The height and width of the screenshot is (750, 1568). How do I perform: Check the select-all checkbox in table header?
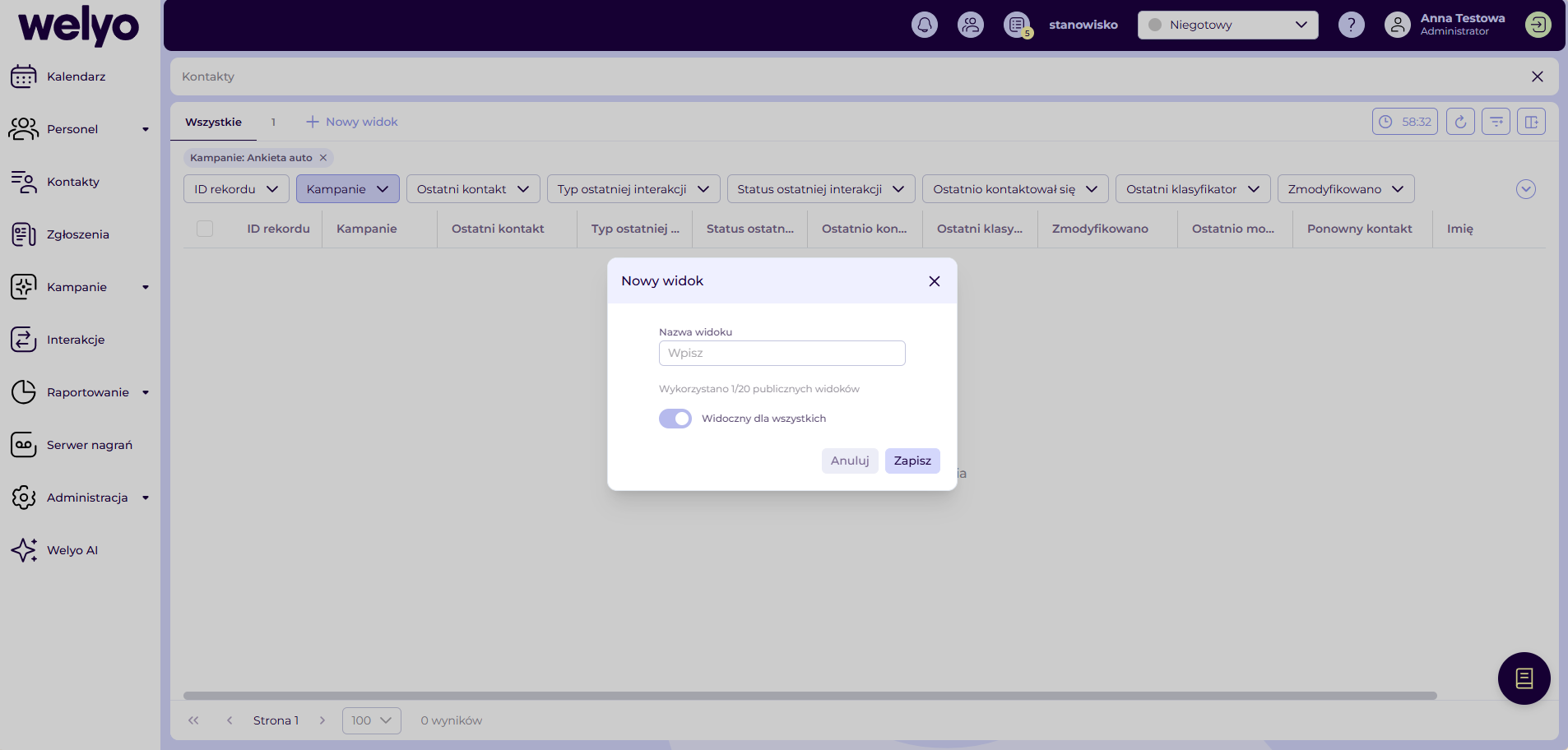pyautogui.click(x=205, y=229)
